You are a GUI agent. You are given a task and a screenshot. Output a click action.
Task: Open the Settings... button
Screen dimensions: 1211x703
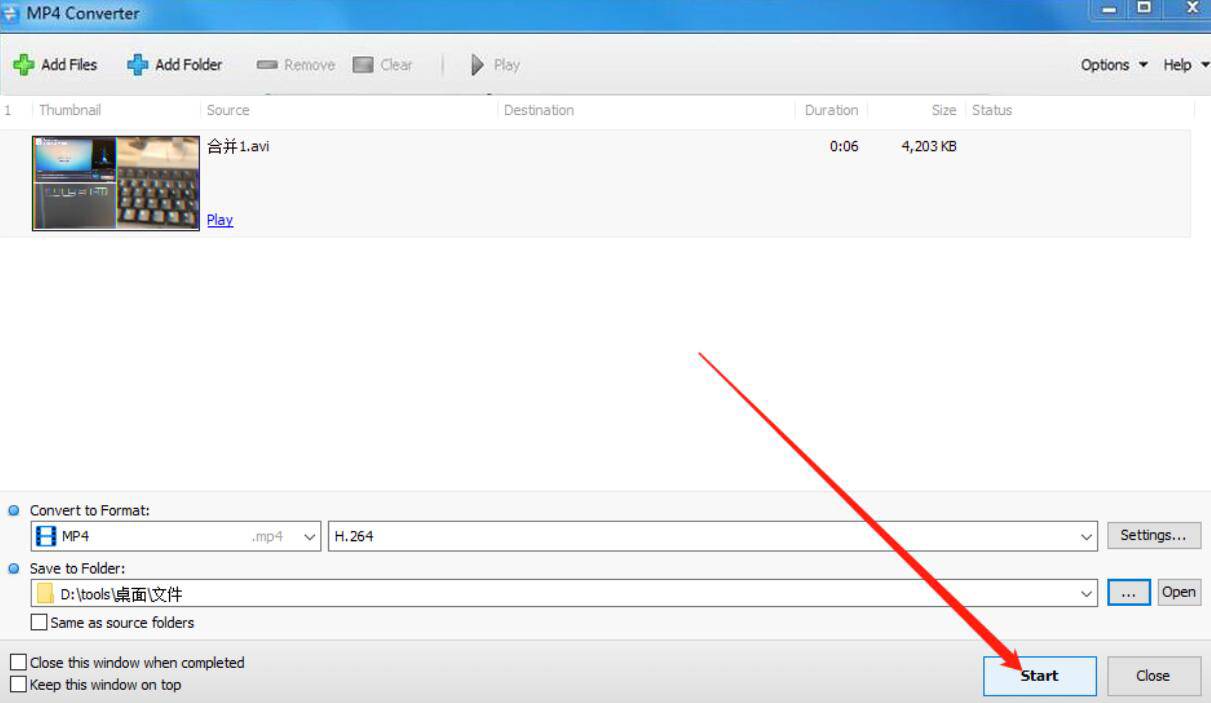coord(1153,535)
